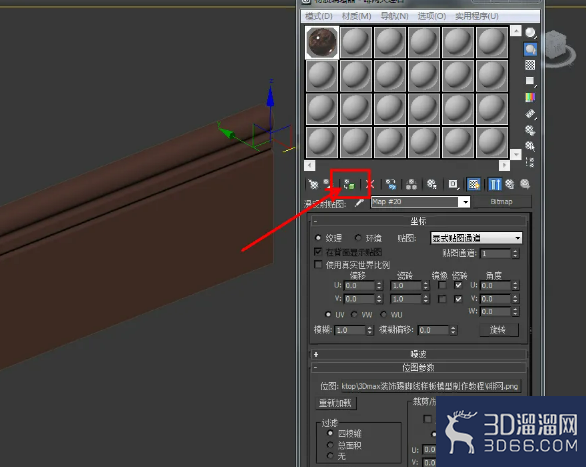The width and height of the screenshot is (586, 467).
Task: Click the green Y axis gizmo arrow
Action: point(226,132)
